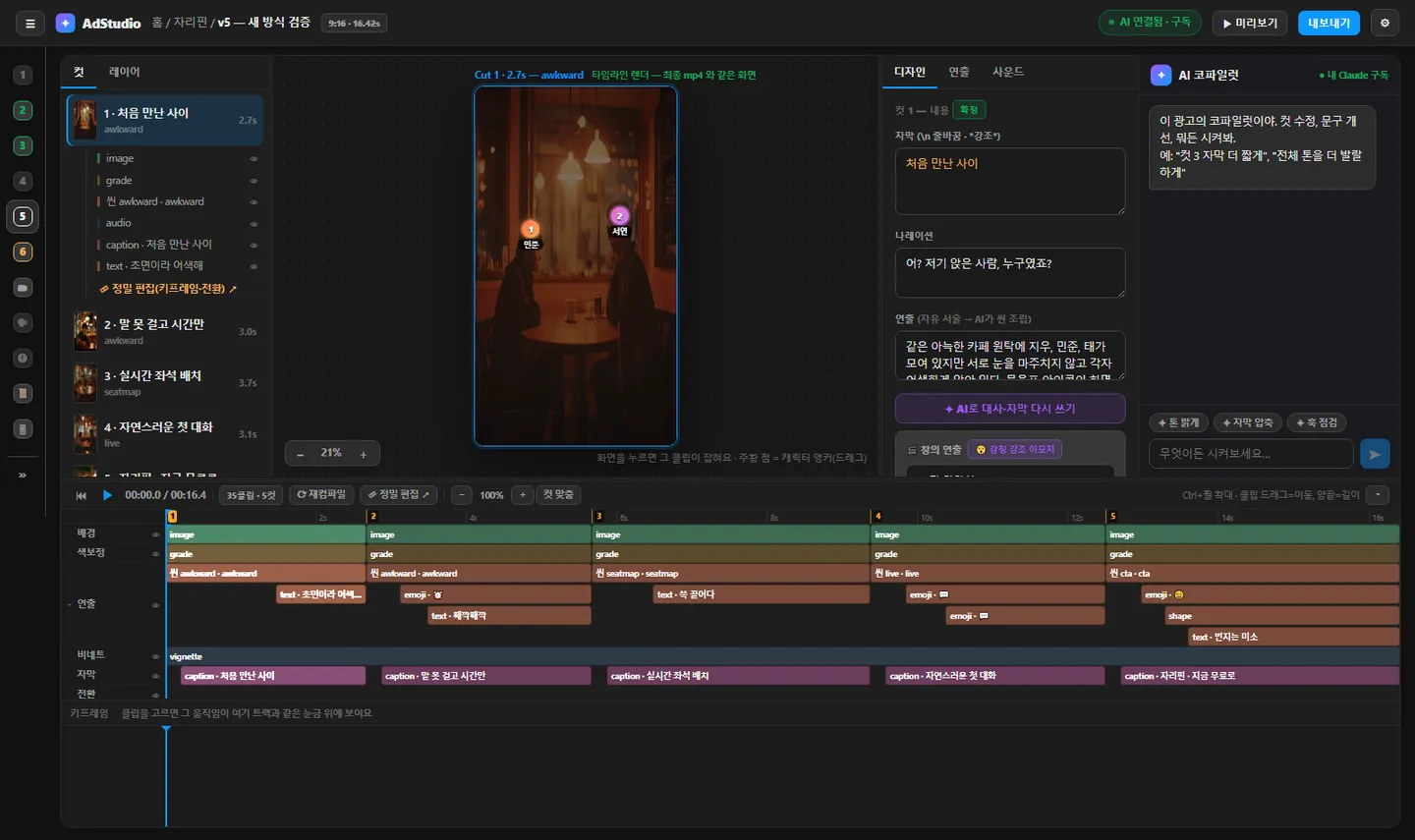Select step 3 in the left sidebar
The image size is (1415, 840).
pyautogui.click(x=23, y=145)
